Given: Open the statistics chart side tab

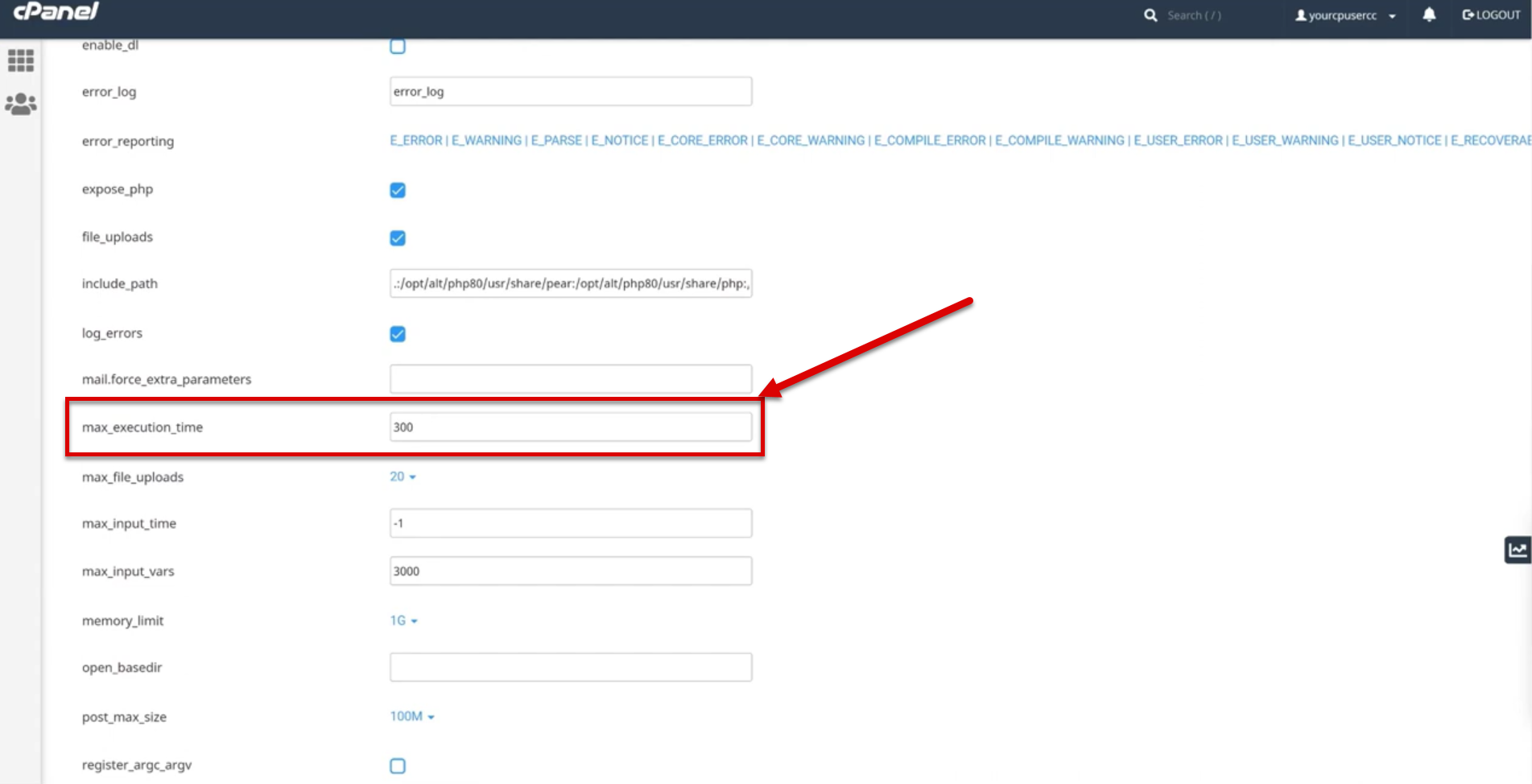Looking at the screenshot, I should coord(1518,550).
